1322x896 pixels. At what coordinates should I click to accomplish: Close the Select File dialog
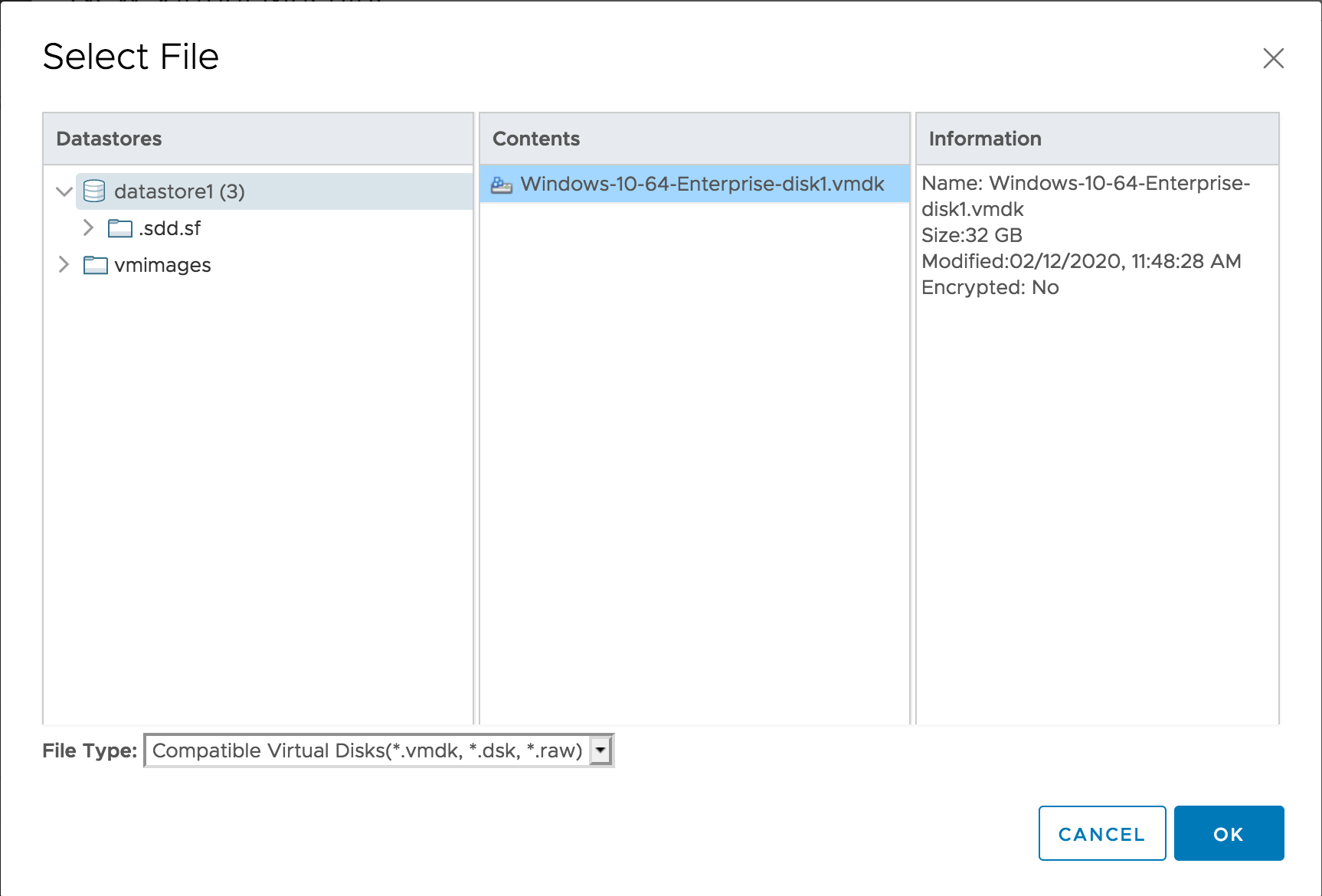(1273, 58)
